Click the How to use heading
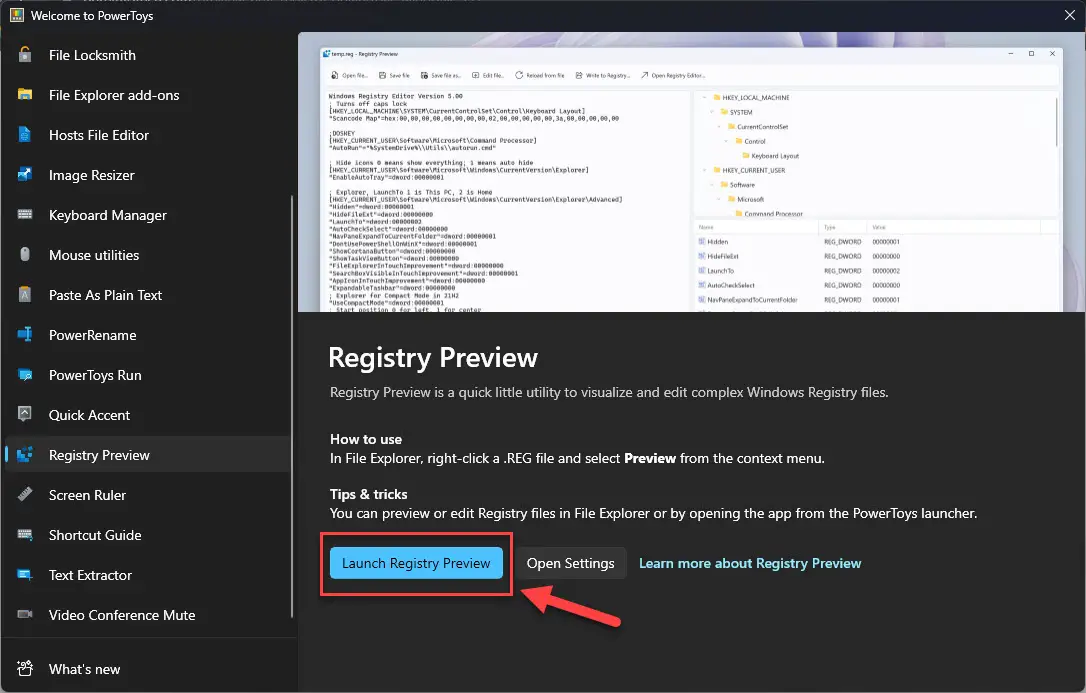The image size is (1086, 693). (366, 439)
